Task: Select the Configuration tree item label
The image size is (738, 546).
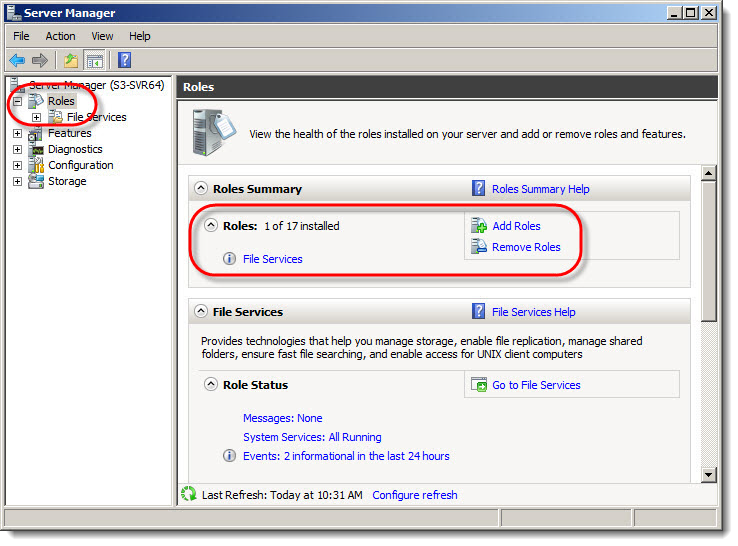Action: tap(81, 165)
